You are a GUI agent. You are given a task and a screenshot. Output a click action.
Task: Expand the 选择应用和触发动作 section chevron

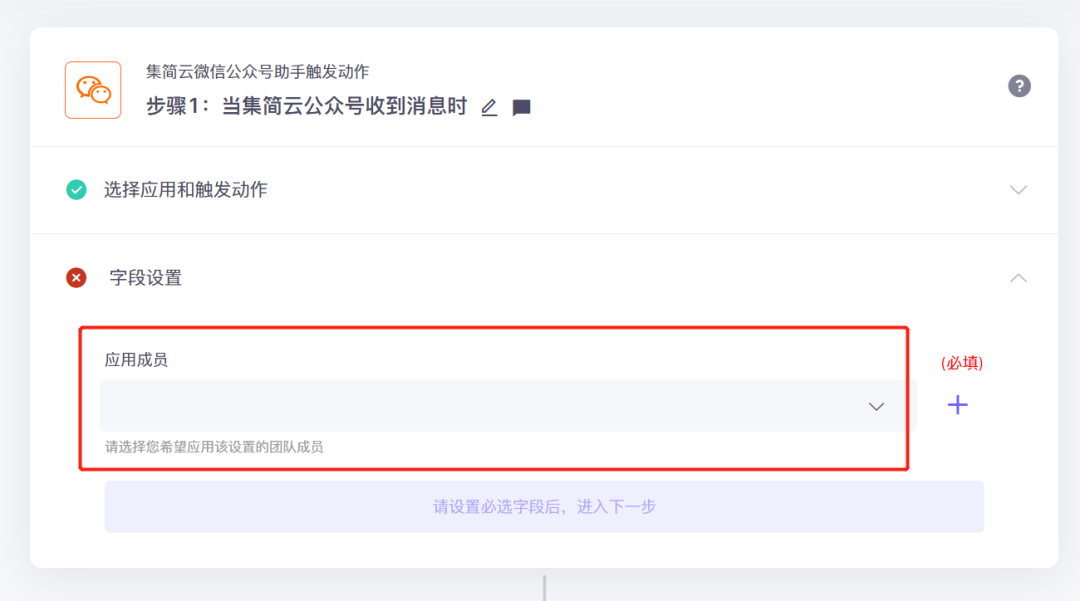tap(1018, 189)
